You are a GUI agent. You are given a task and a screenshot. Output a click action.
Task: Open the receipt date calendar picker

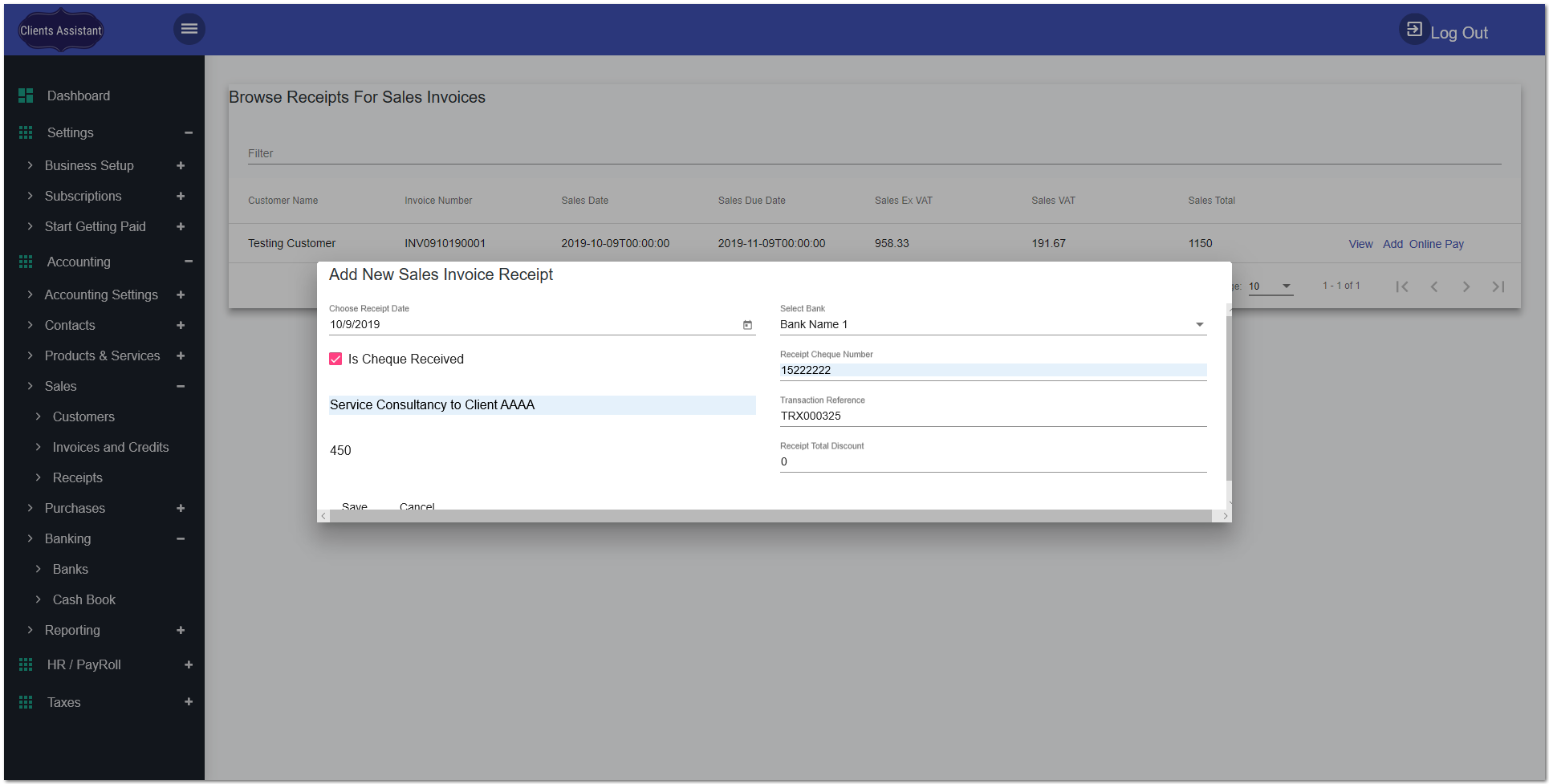coord(747,325)
